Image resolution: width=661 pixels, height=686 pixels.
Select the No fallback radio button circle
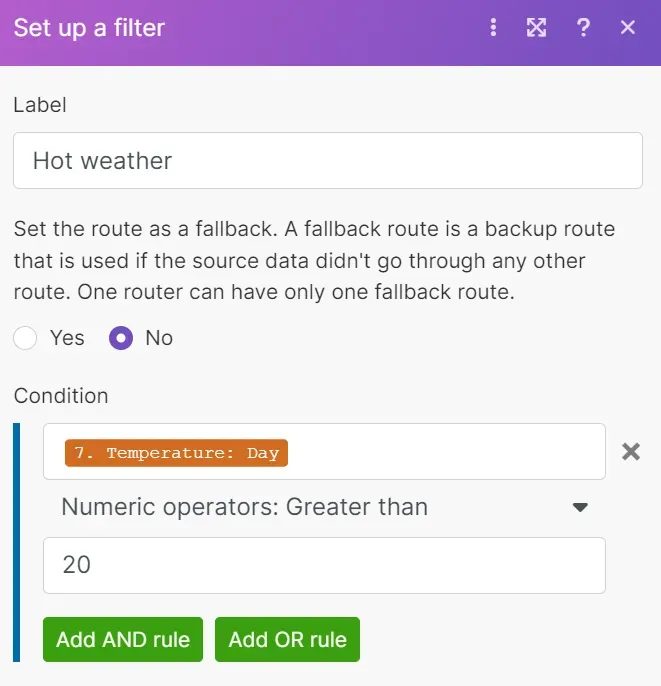[x=121, y=338]
